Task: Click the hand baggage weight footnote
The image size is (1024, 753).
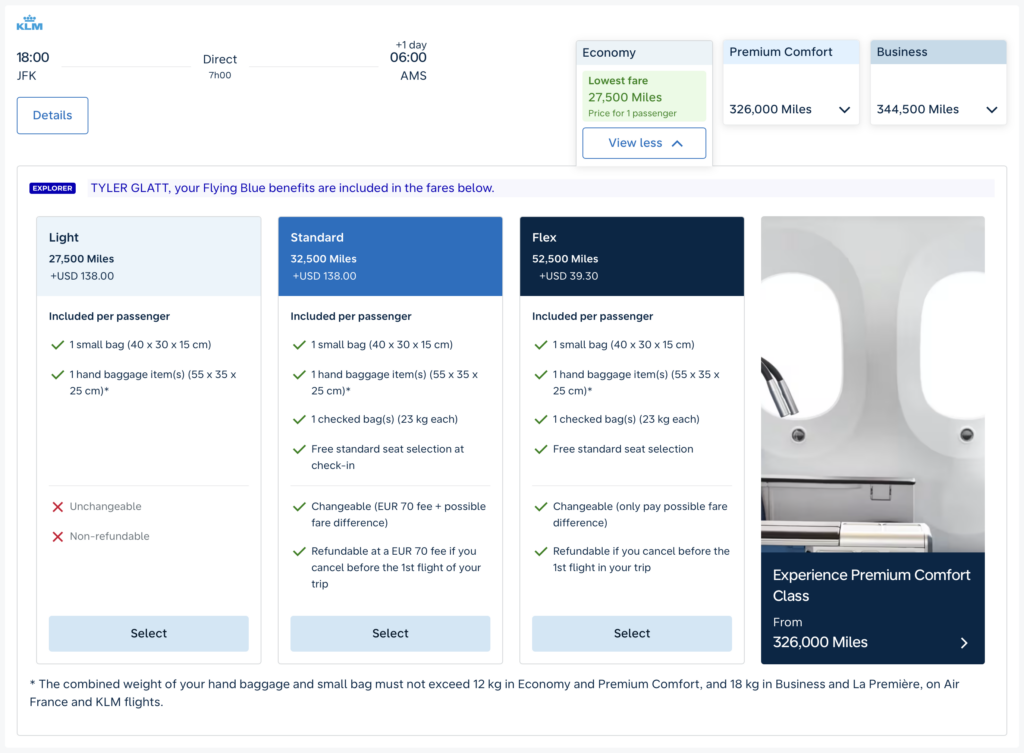Action: (494, 693)
